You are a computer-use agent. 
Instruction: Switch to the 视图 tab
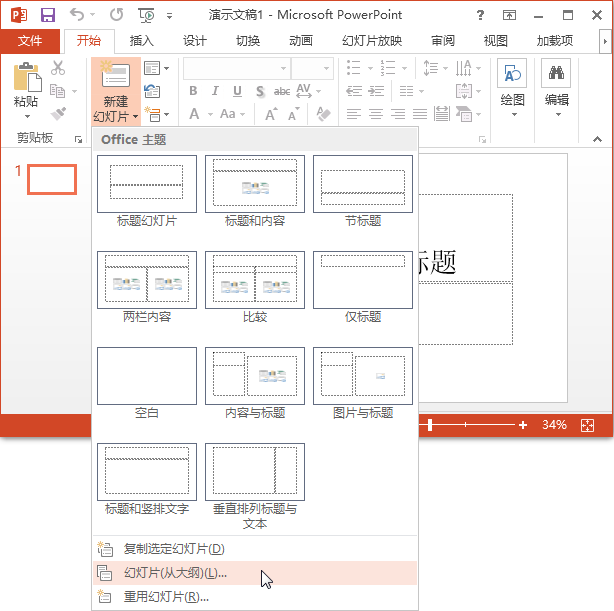click(496, 41)
